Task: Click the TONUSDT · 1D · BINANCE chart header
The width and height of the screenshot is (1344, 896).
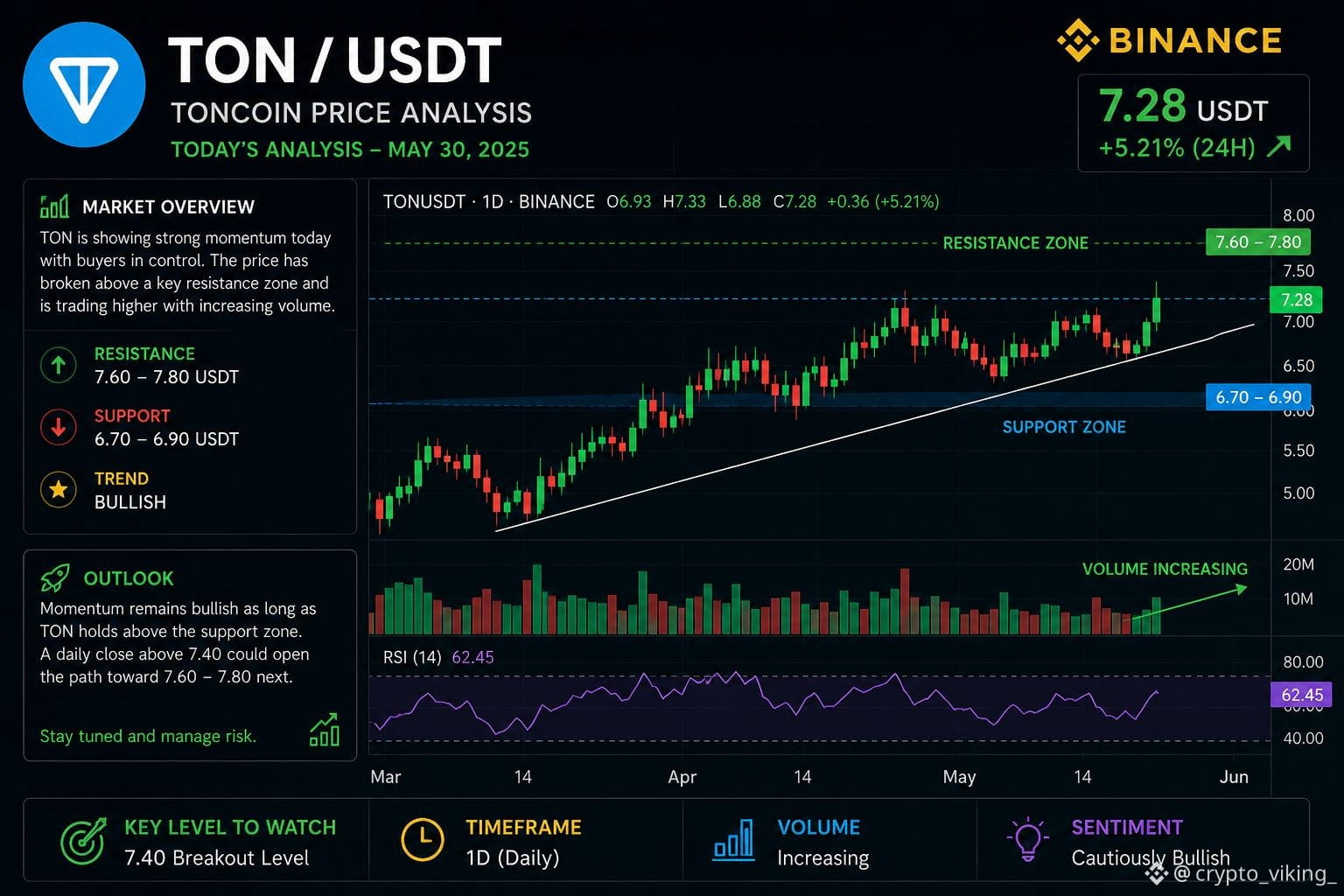Action: click(x=488, y=201)
